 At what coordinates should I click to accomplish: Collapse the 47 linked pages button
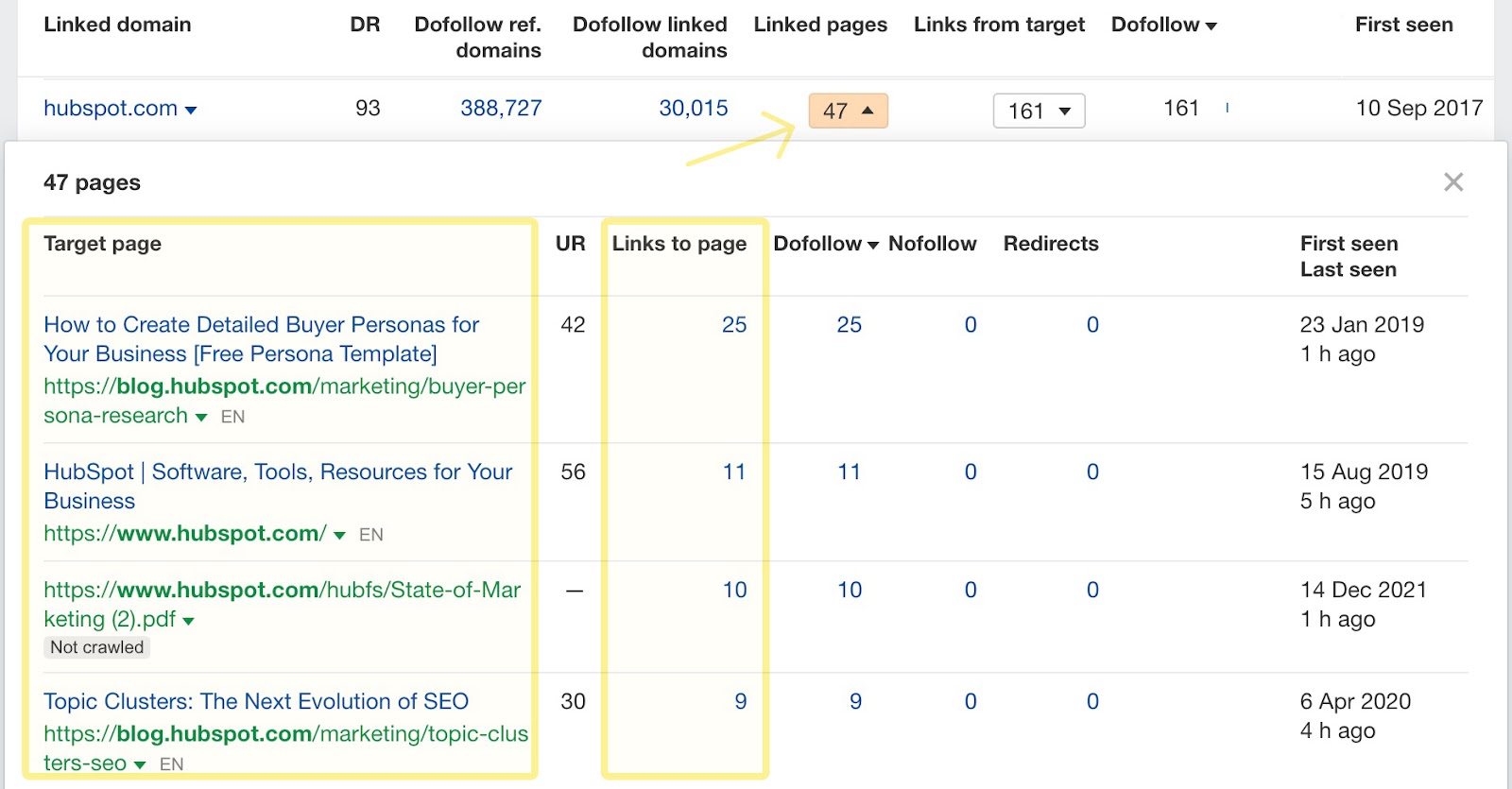tap(848, 111)
